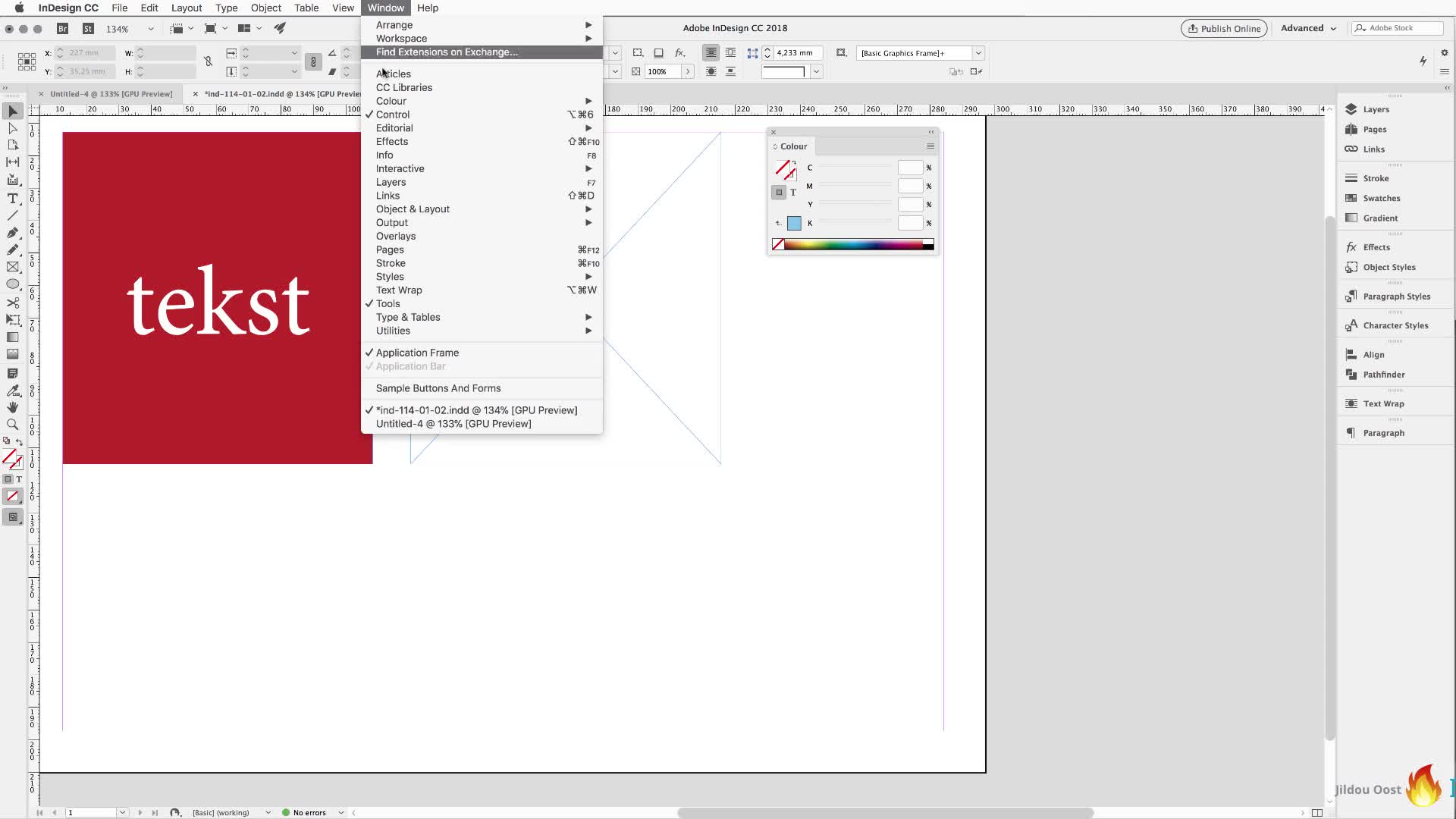Toggle wrap around bounding box button
The image size is (1456, 819).
(x=730, y=53)
